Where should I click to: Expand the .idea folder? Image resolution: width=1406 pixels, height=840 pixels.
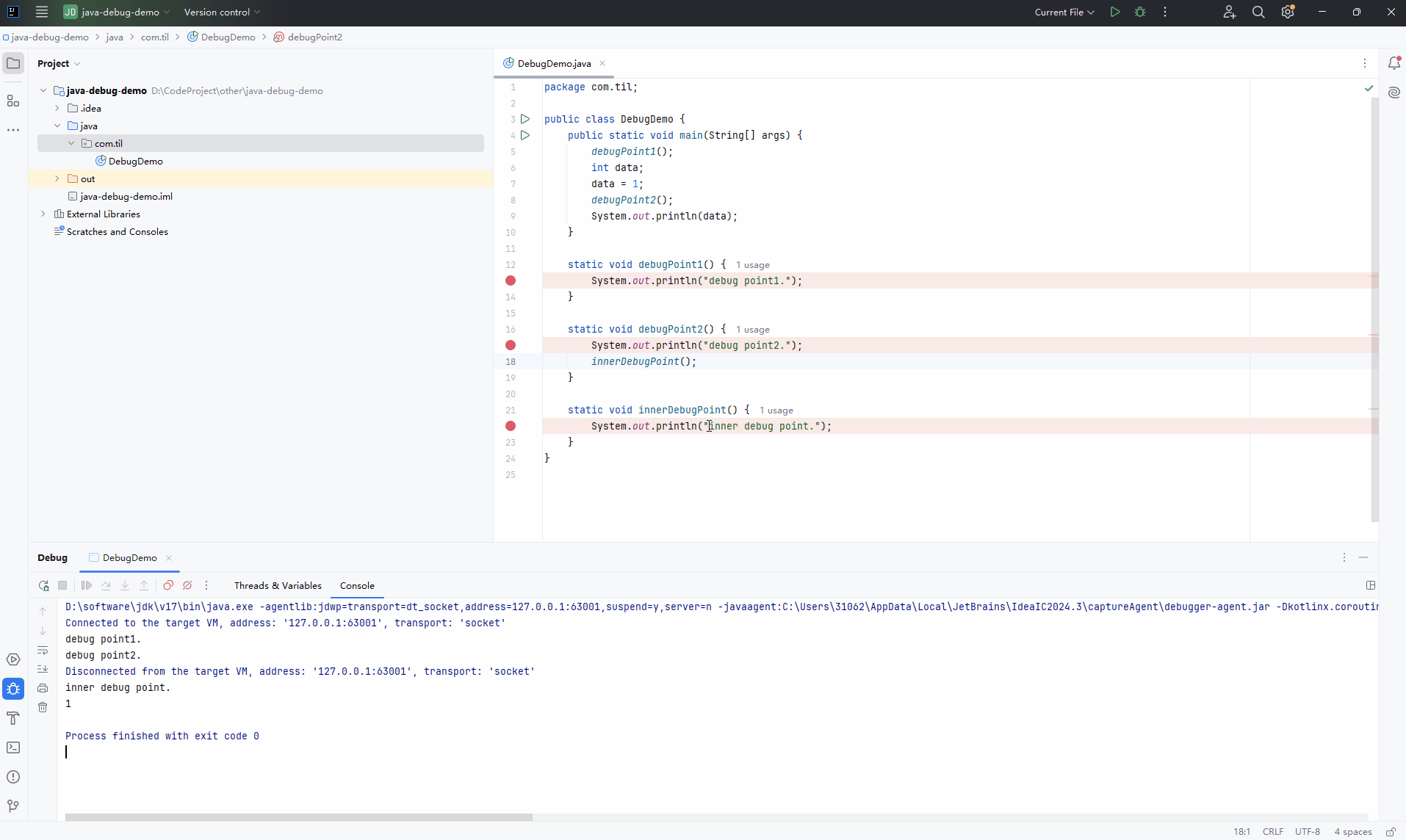tap(57, 108)
